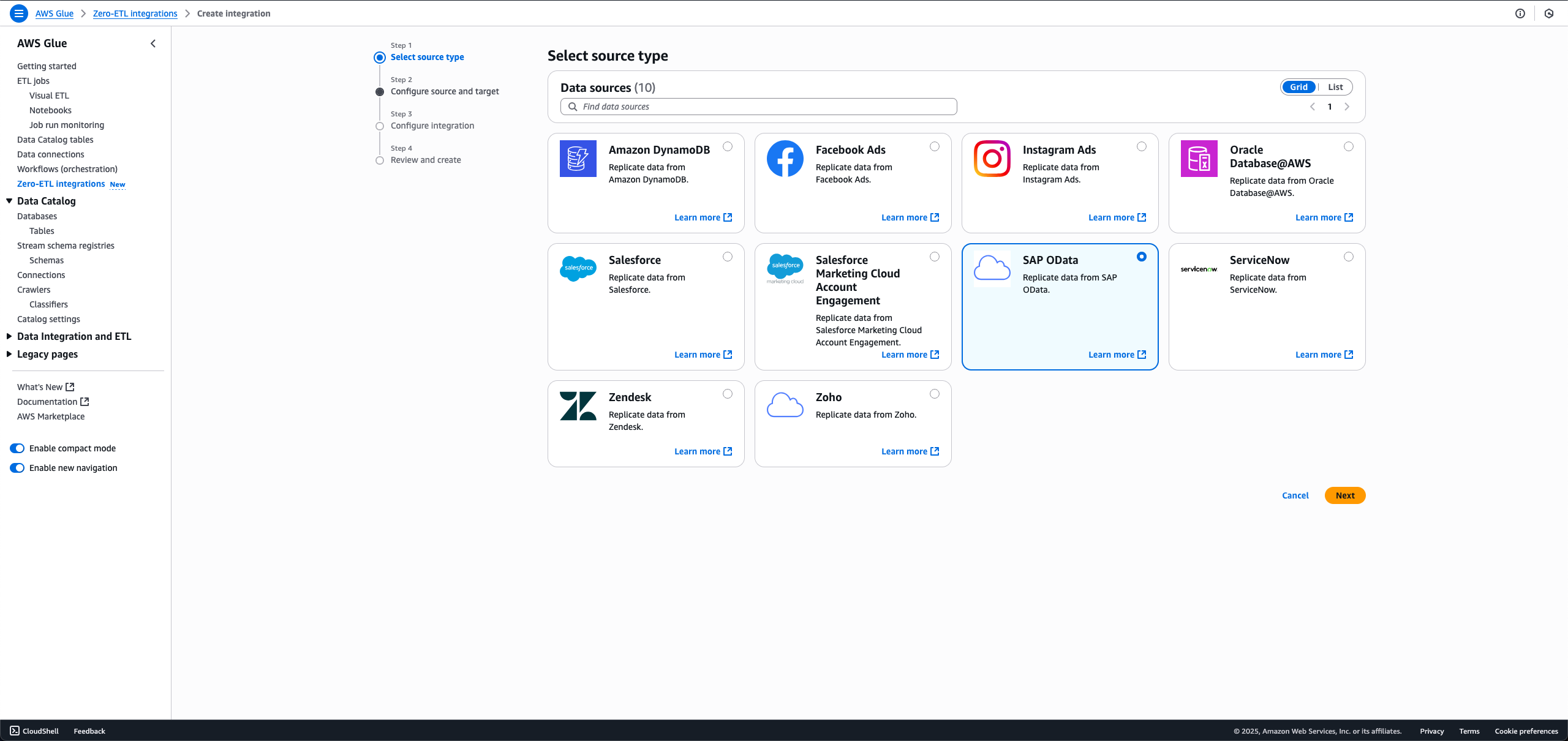Toggle Enable new navigation switch
This screenshot has width=1568, height=741.
tap(17, 468)
